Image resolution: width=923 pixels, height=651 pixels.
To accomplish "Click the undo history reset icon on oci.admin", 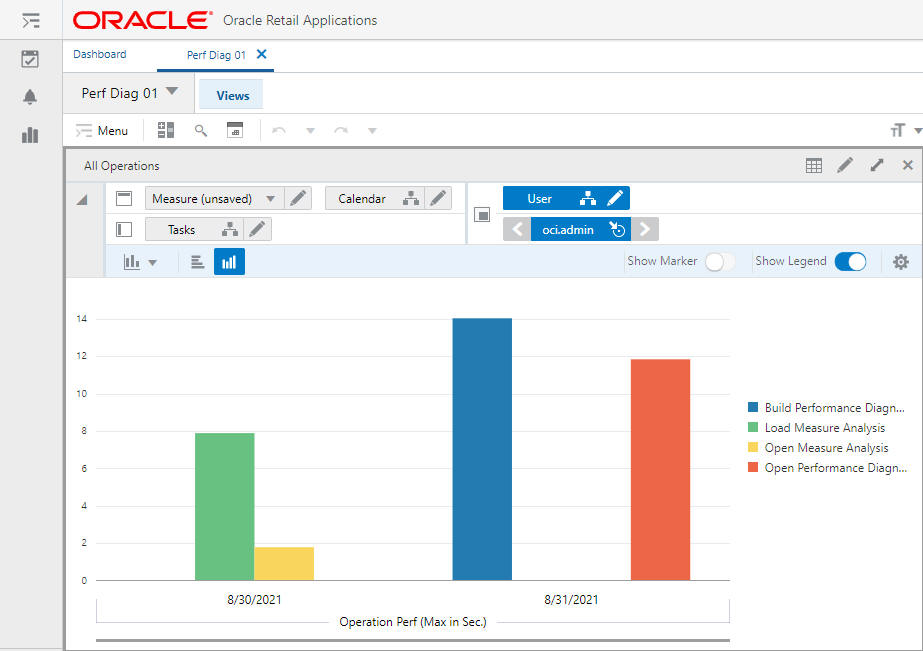I will click(618, 228).
